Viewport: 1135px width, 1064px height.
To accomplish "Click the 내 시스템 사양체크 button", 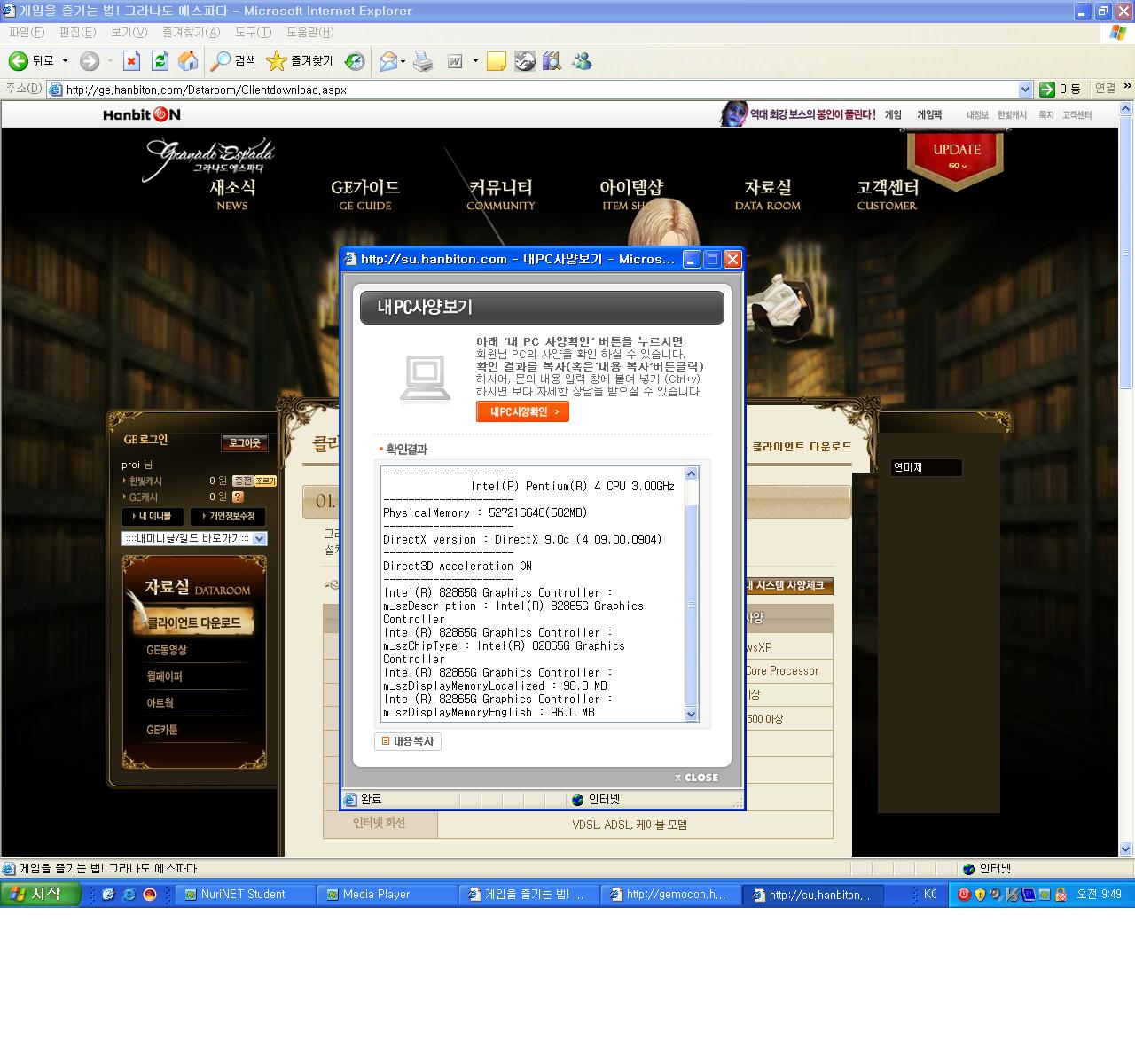I will [x=787, y=585].
